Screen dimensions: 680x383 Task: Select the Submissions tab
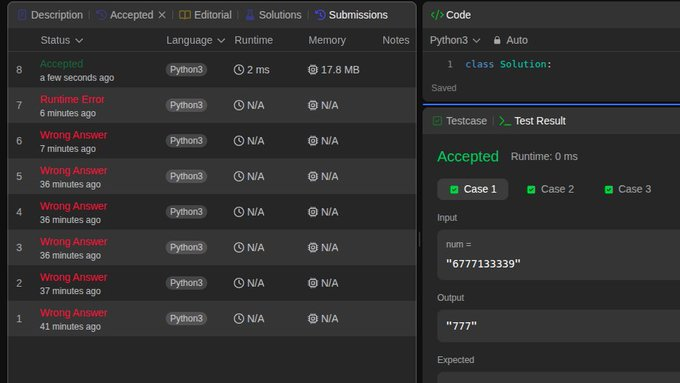coord(351,15)
